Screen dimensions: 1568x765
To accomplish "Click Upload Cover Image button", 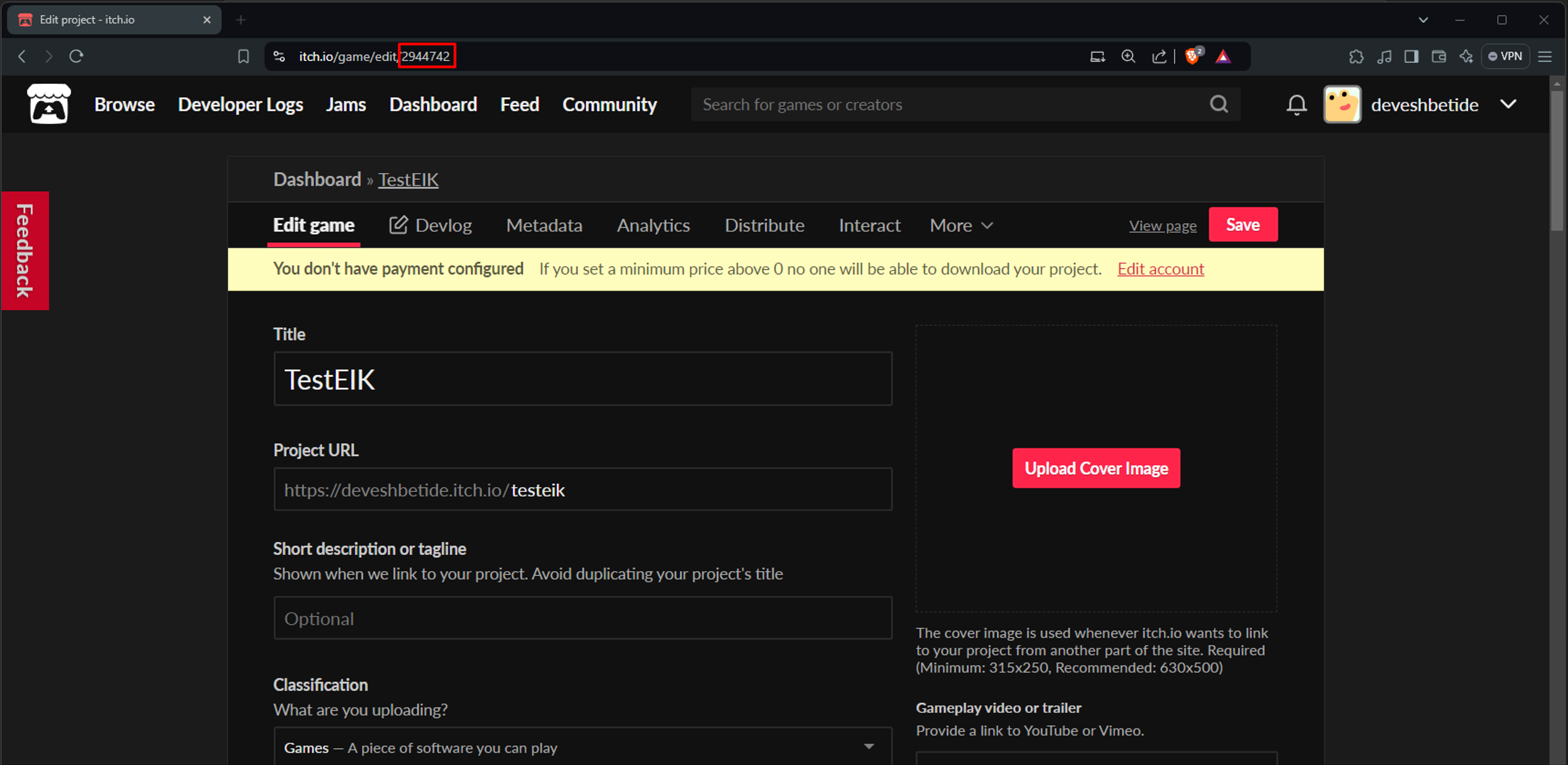I will [x=1096, y=468].
